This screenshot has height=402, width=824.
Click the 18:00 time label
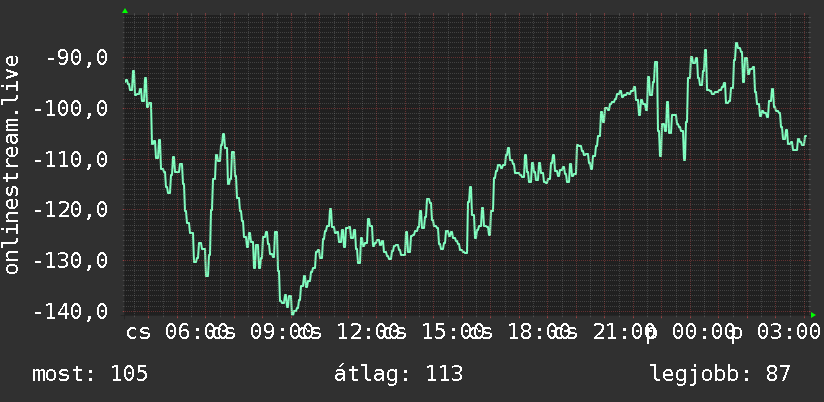[x=539, y=332]
